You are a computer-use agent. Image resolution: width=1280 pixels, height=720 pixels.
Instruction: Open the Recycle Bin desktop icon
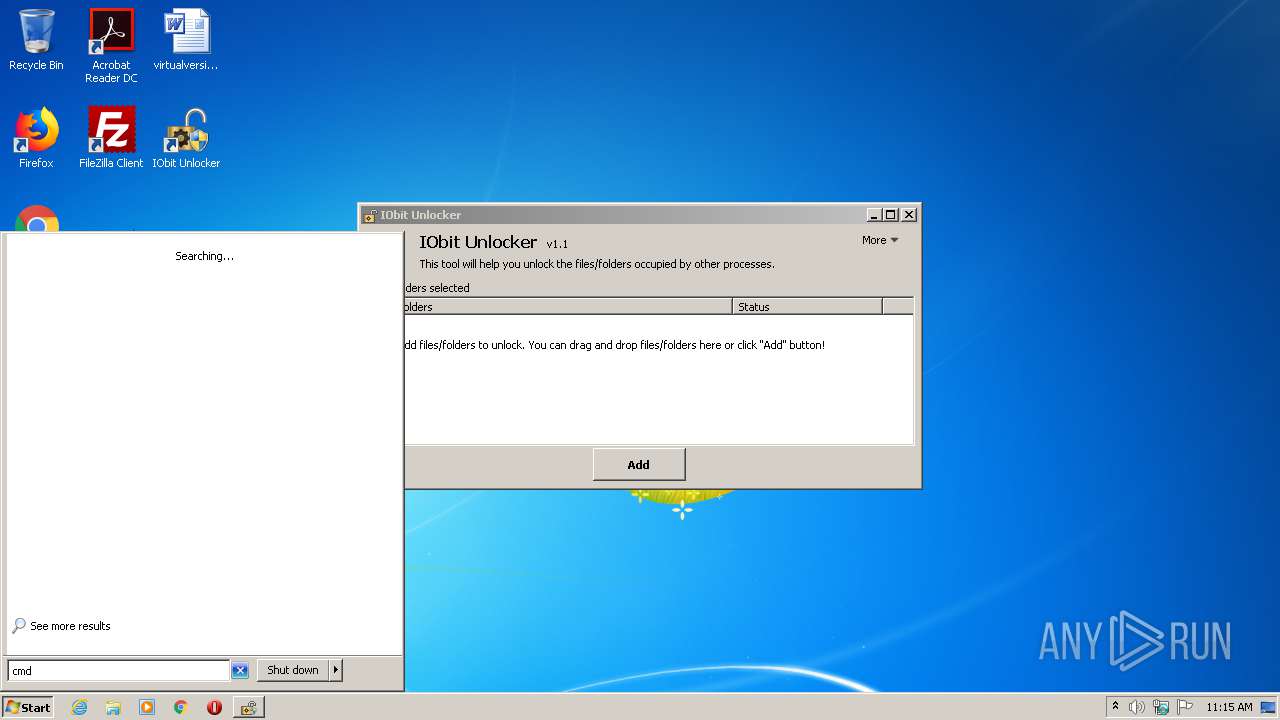[36, 40]
